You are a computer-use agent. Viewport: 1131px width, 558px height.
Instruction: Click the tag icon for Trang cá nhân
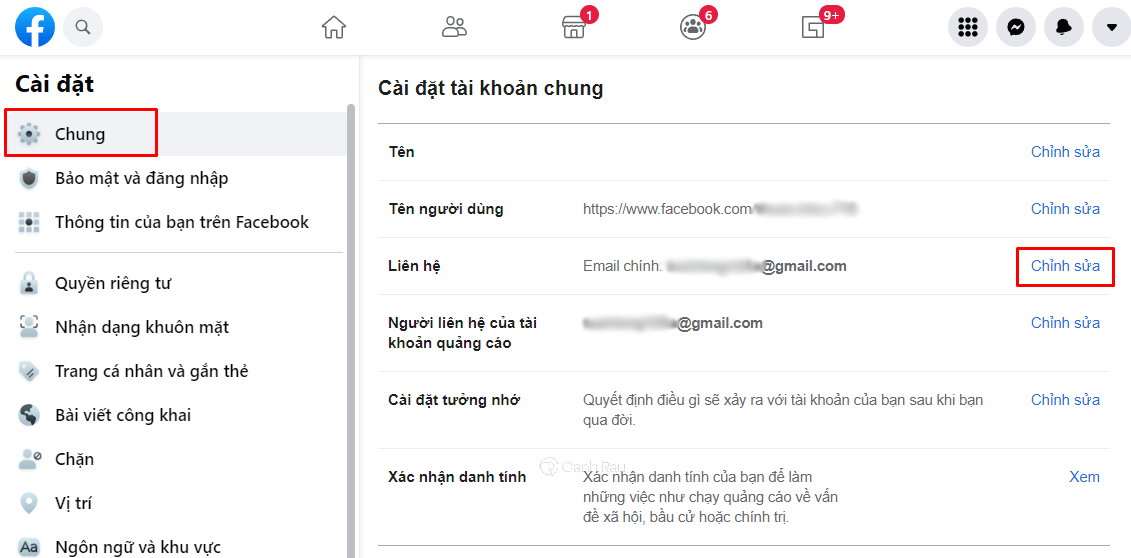point(29,371)
